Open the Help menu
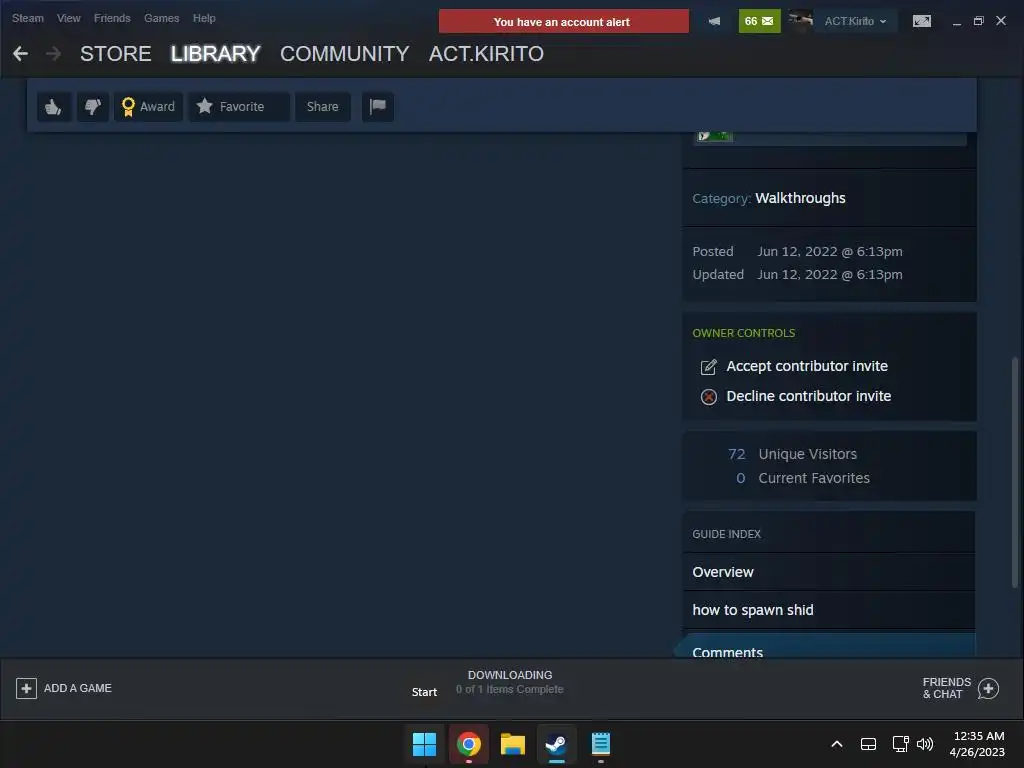The image size is (1024, 768). coord(204,18)
